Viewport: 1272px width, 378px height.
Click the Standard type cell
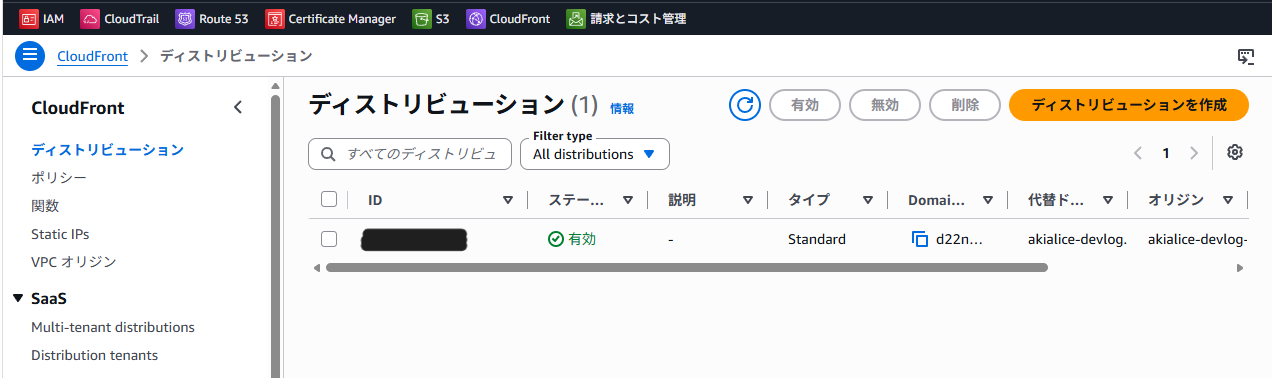point(817,239)
